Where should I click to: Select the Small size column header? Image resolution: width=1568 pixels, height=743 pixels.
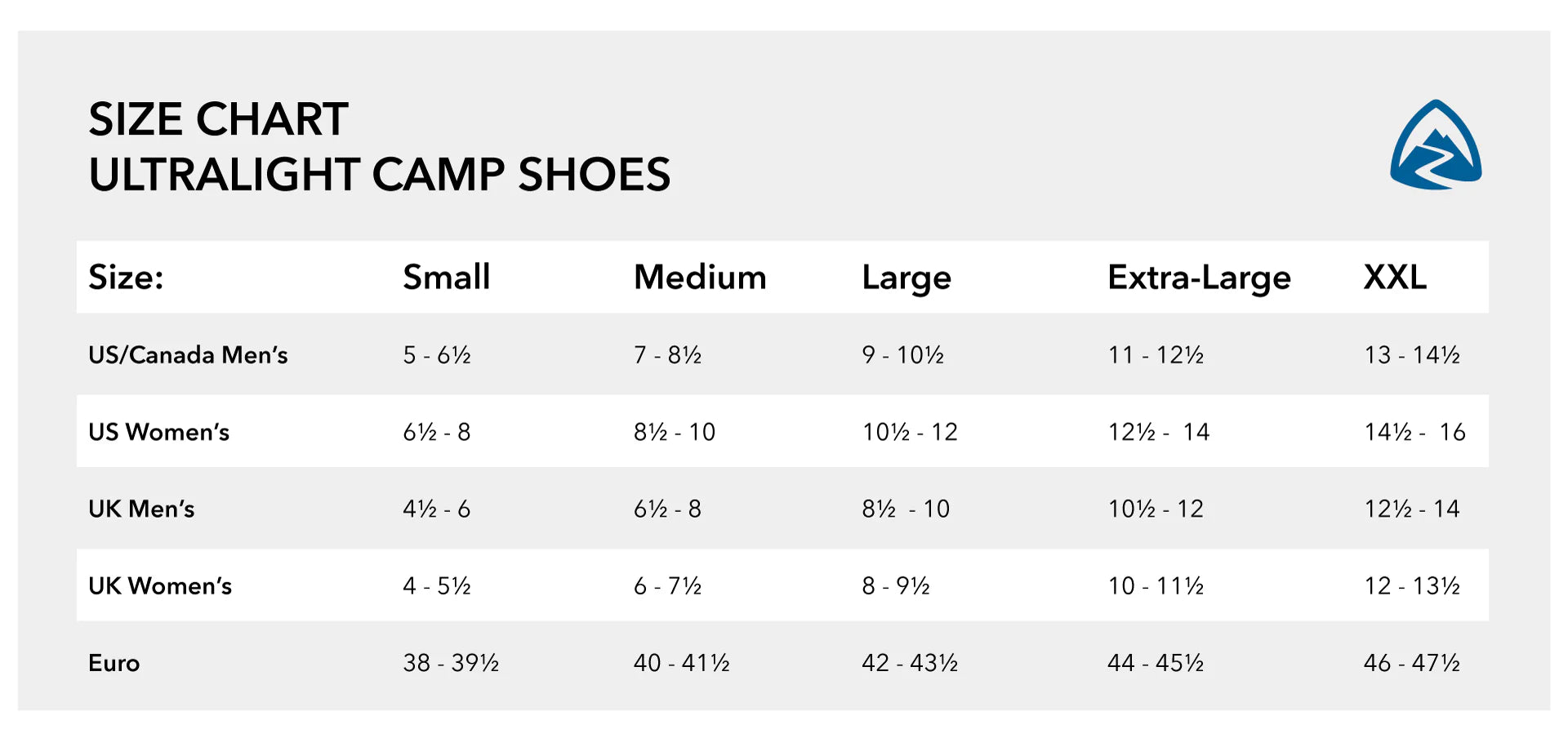point(446,278)
